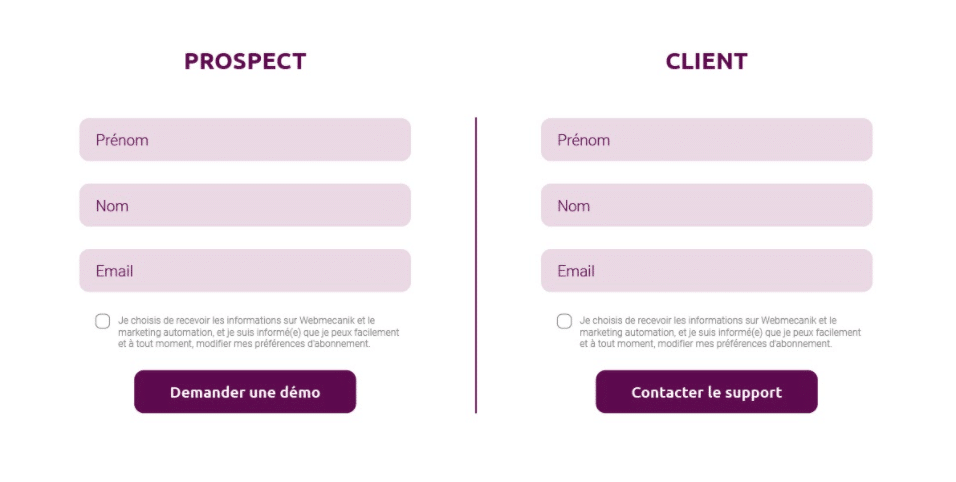The height and width of the screenshot is (482, 956).
Task: Click the CLIENT heading
Action: [706, 61]
